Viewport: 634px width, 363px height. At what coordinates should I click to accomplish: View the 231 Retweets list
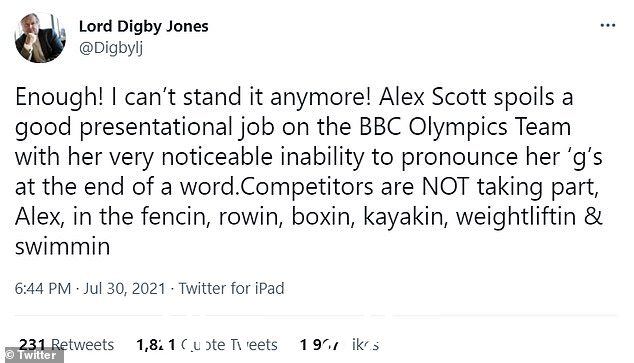pyautogui.click(x=66, y=344)
